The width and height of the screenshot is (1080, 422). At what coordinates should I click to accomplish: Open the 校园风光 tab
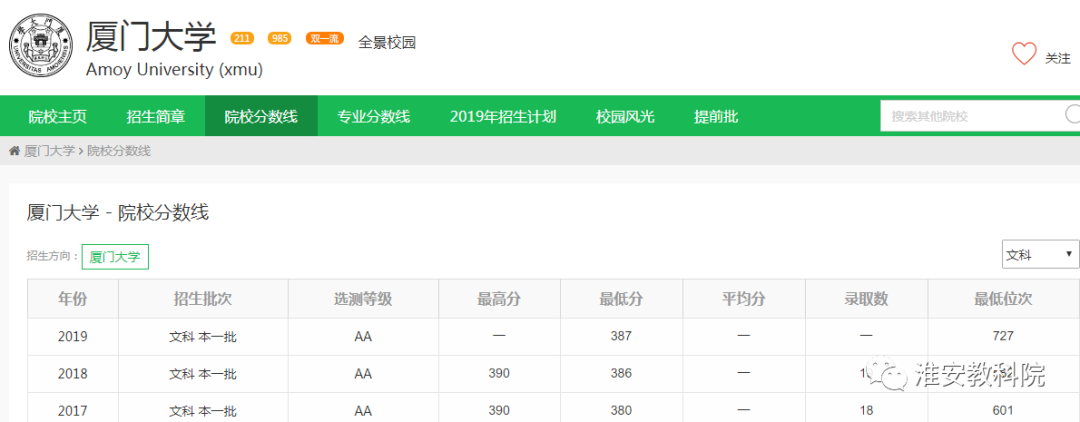[625, 116]
